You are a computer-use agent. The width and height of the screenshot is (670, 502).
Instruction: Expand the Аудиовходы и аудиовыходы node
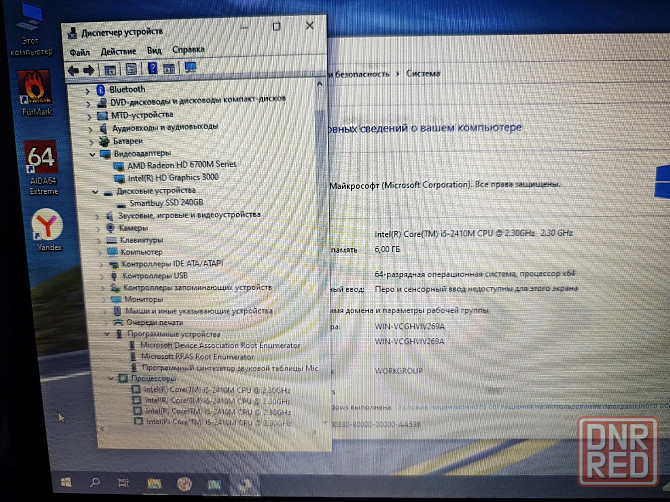(x=91, y=129)
